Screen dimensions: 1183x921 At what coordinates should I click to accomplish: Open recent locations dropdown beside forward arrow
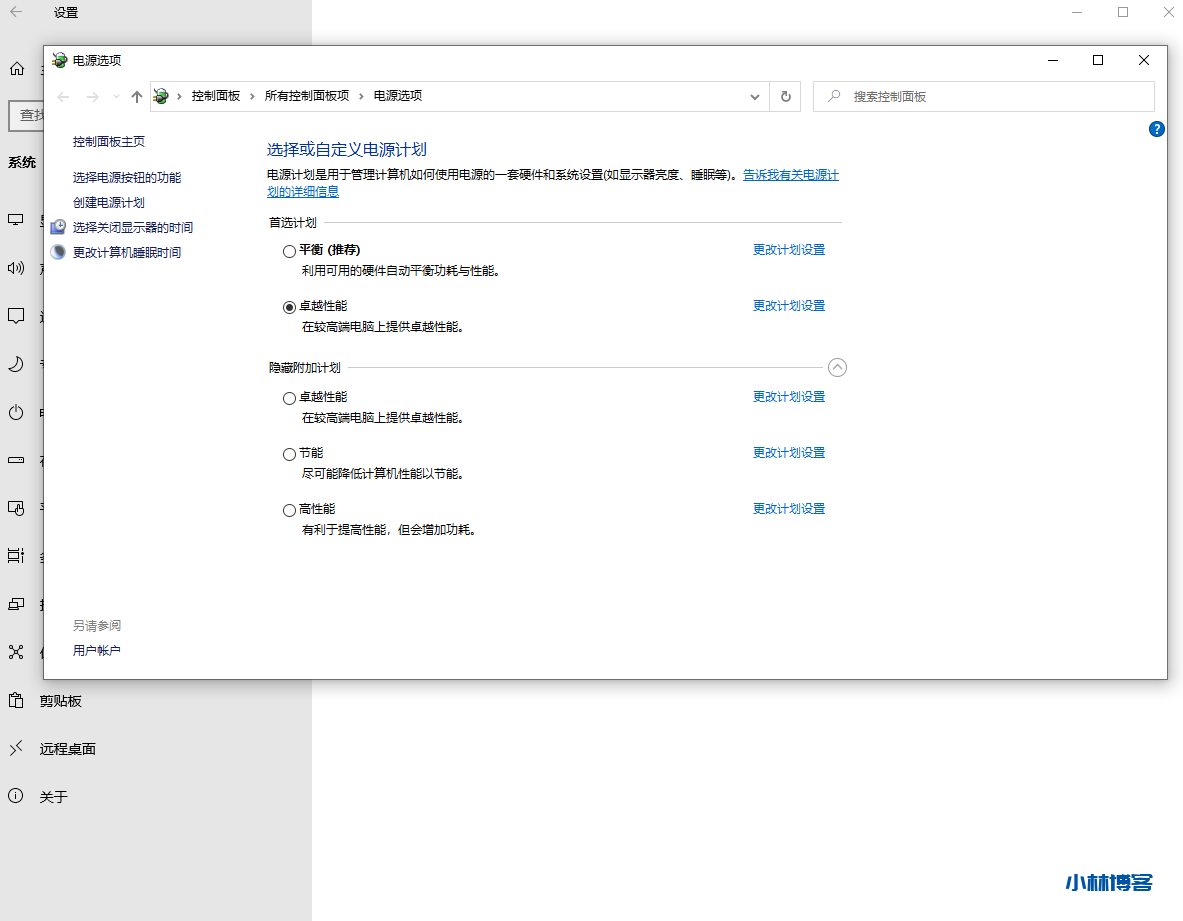(116, 97)
